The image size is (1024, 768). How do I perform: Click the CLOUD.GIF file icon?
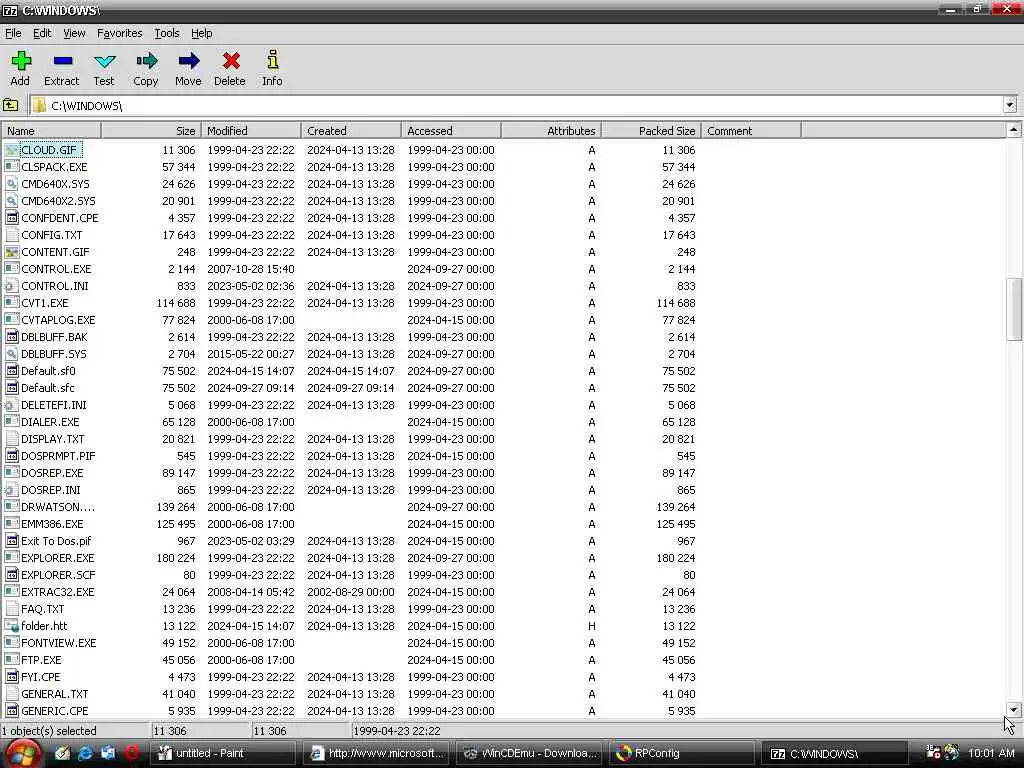[11, 150]
